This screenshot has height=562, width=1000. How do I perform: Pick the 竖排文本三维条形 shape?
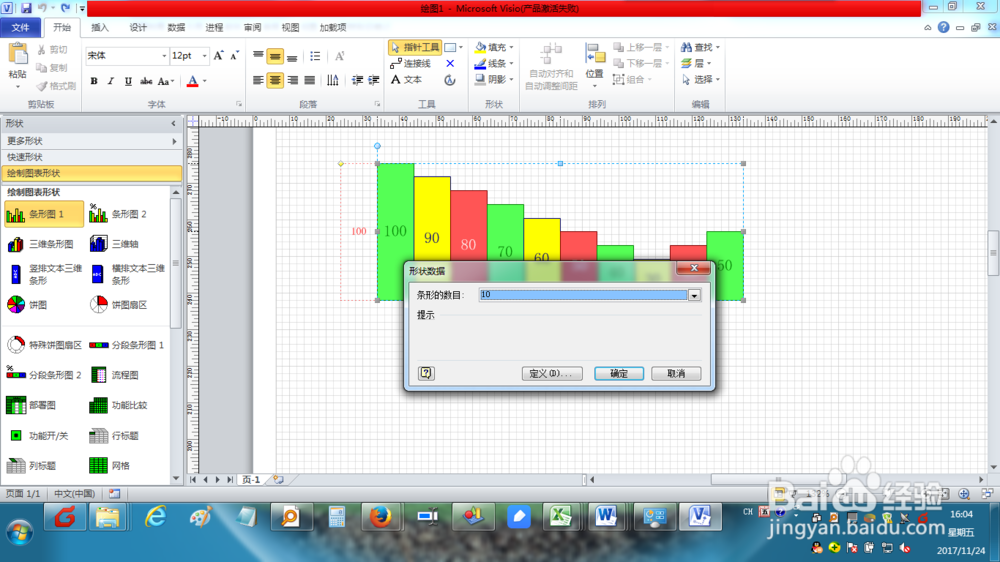tap(44, 274)
